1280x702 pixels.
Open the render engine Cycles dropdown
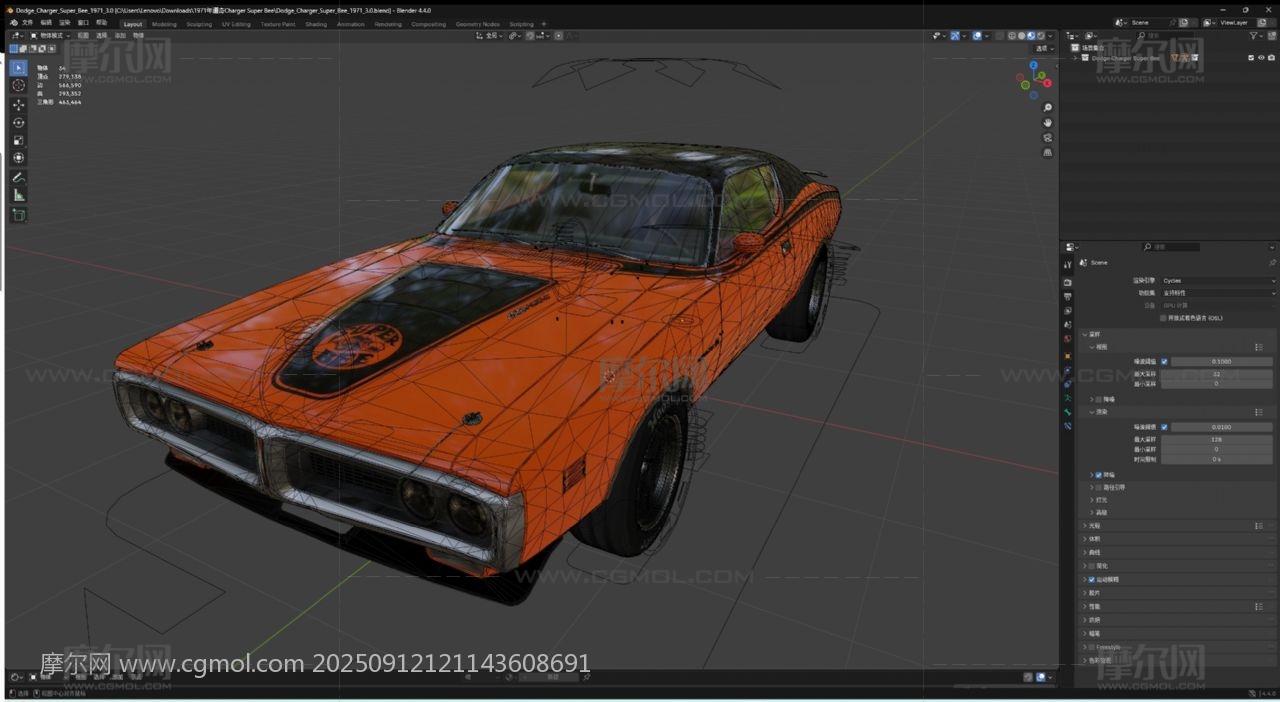(x=1218, y=281)
